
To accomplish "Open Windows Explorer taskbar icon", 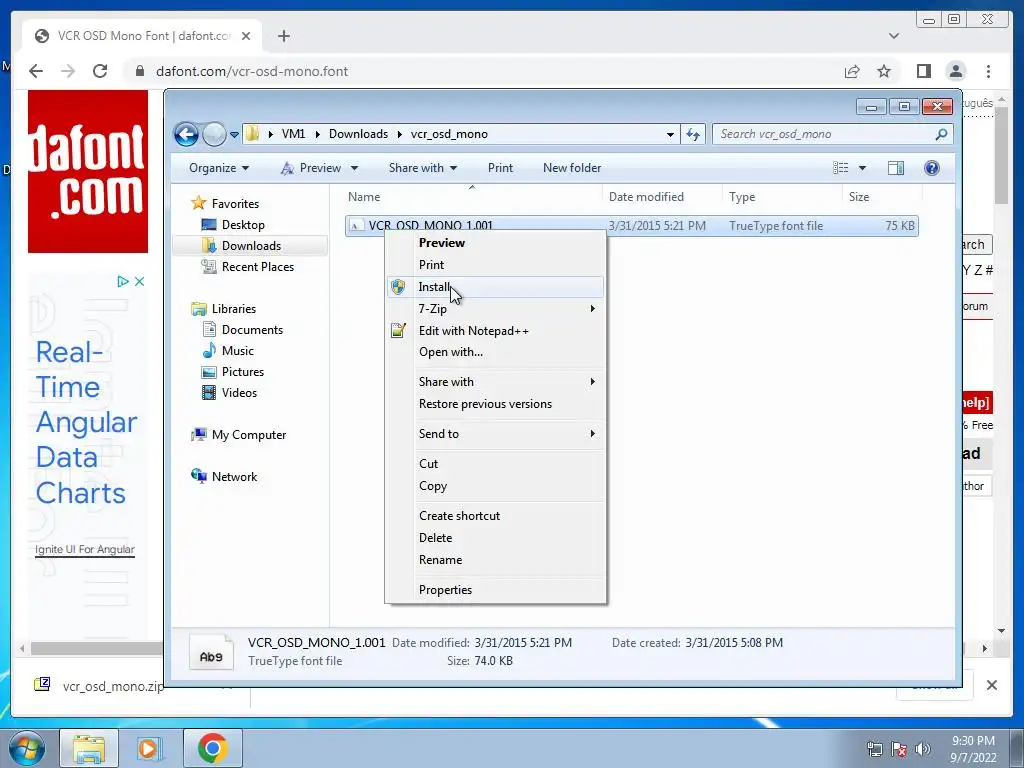I will [89, 748].
